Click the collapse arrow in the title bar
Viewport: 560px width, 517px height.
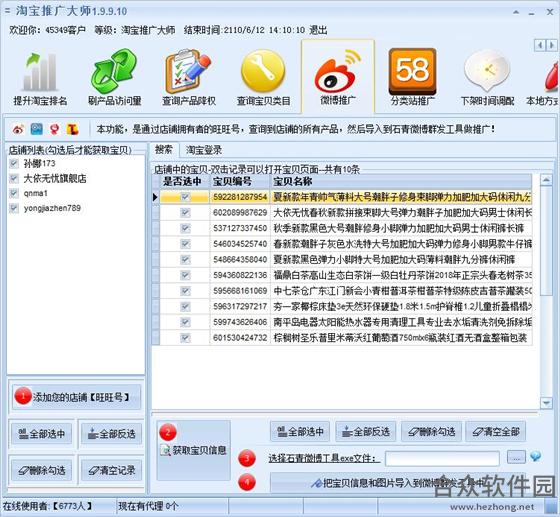516,12
